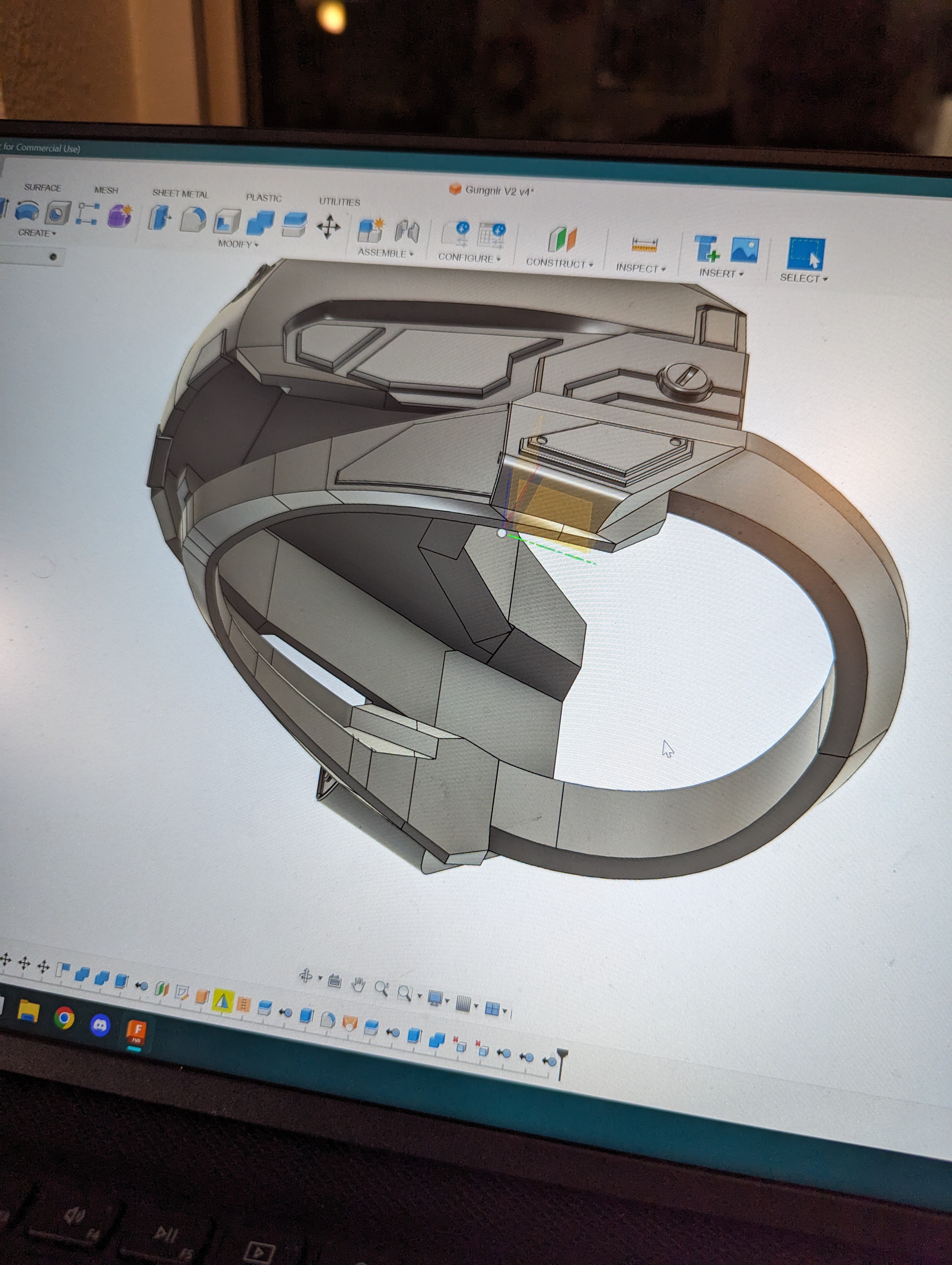Click the Gungnir V2 v4 document title

(x=497, y=190)
